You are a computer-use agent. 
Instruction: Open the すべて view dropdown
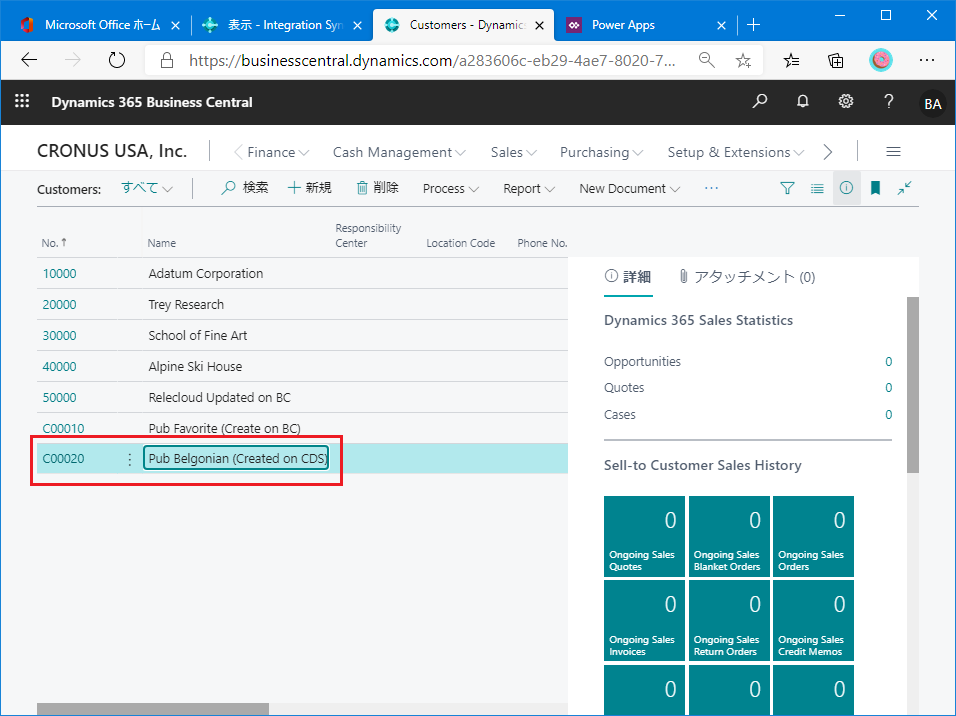coord(147,188)
